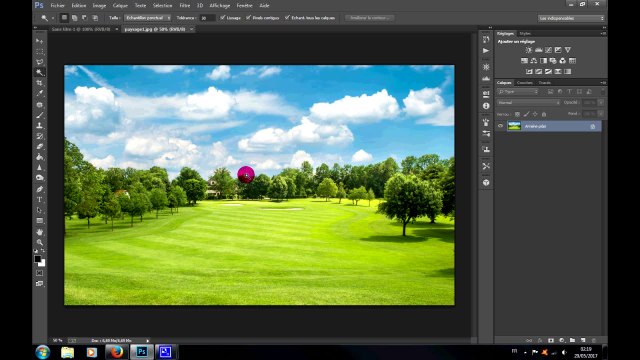Toggle Echant. tous les calques checkbox
640x360 pixels.
click(x=287, y=18)
